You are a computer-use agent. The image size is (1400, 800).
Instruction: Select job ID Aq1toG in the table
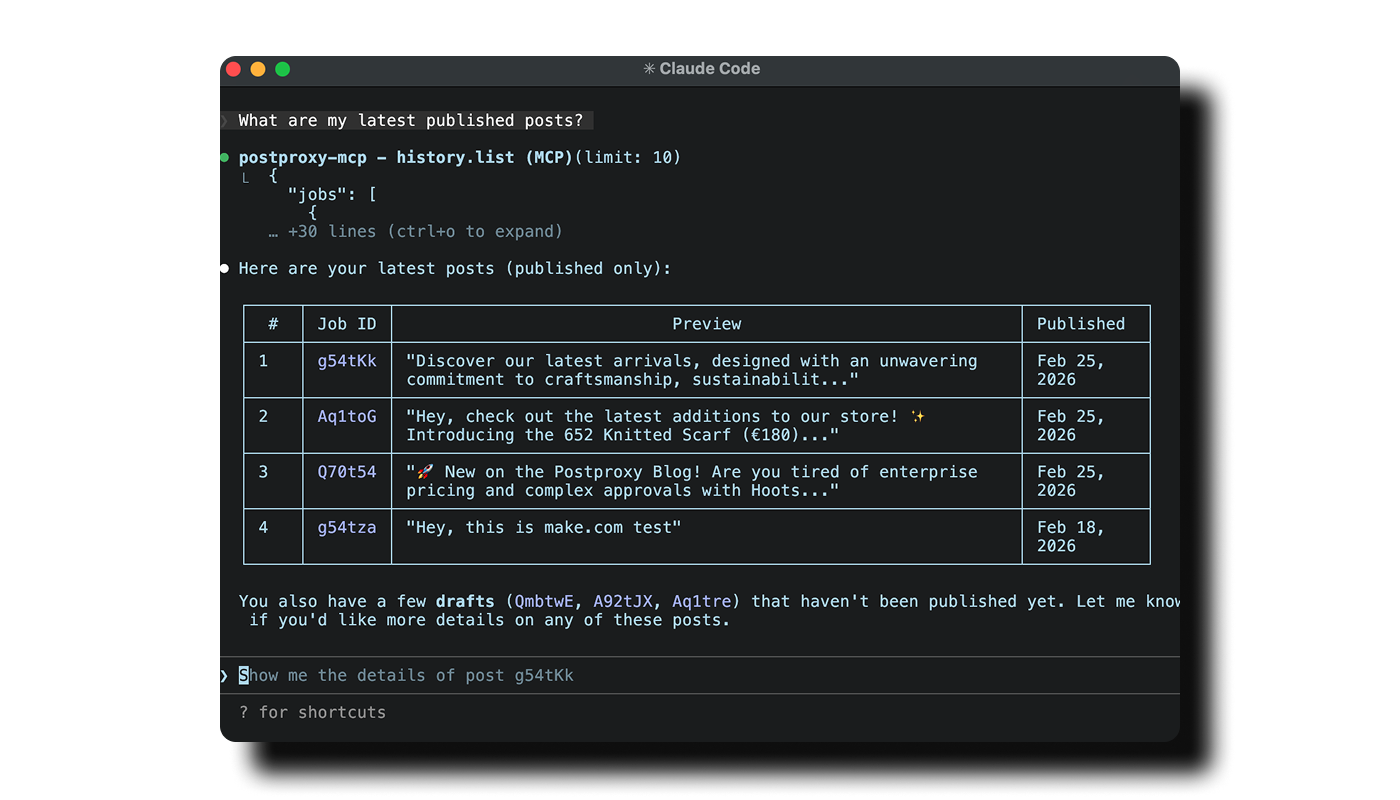coord(347,415)
